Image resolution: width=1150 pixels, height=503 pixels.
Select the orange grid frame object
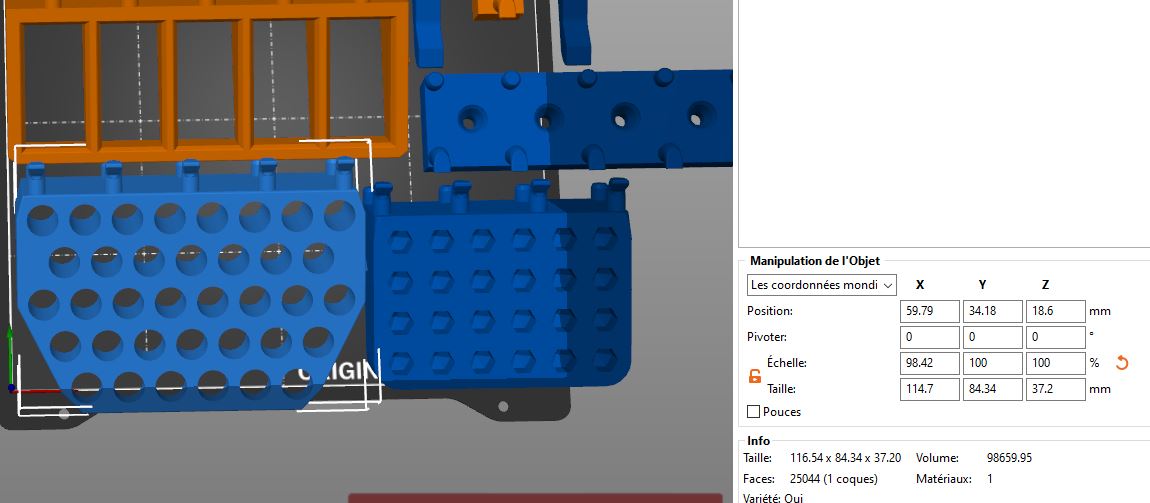209,81
